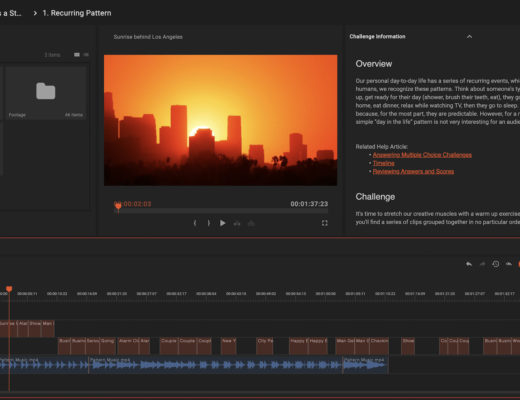Switch media bin to list view

click(86, 54)
